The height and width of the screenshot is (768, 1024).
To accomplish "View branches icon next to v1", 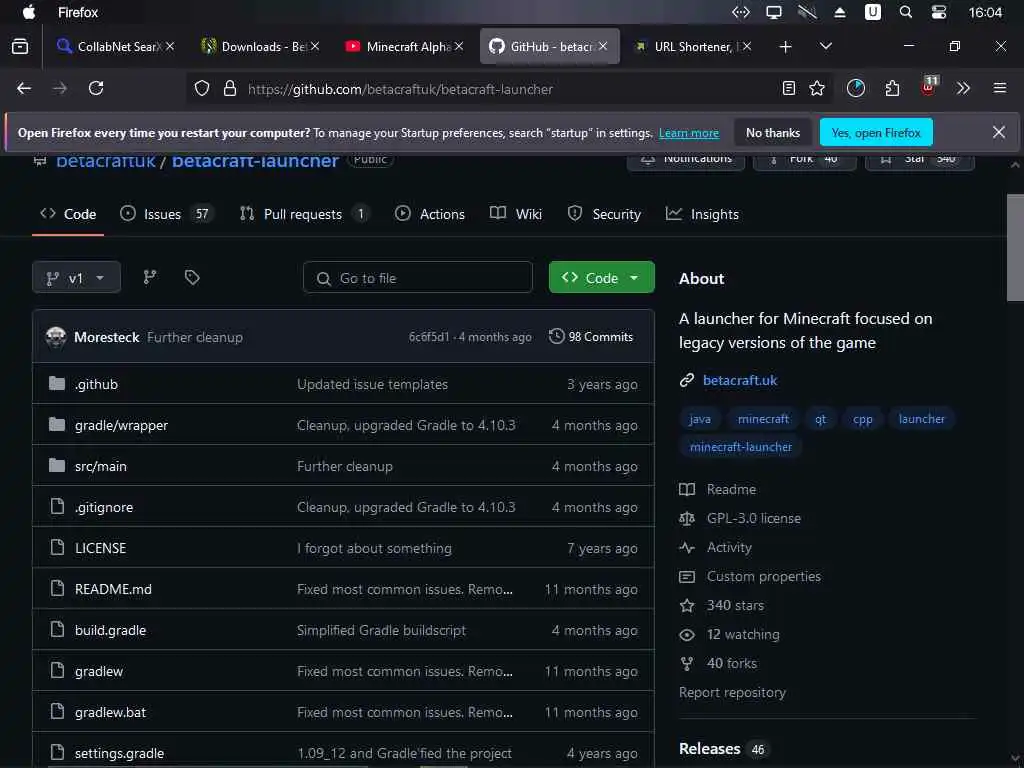I will (x=150, y=278).
